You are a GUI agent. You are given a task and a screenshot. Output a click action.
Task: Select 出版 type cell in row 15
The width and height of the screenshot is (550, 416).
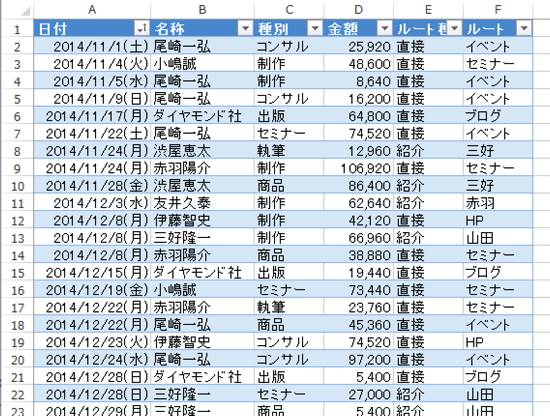289,273
